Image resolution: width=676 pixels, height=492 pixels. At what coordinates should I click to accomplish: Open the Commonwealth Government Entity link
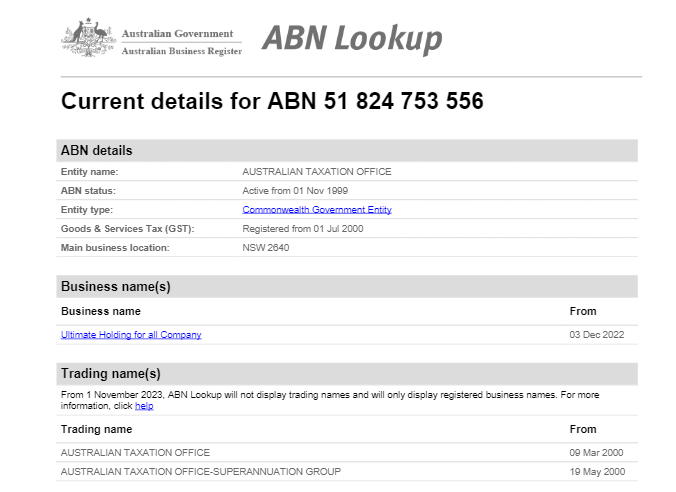coord(317,210)
